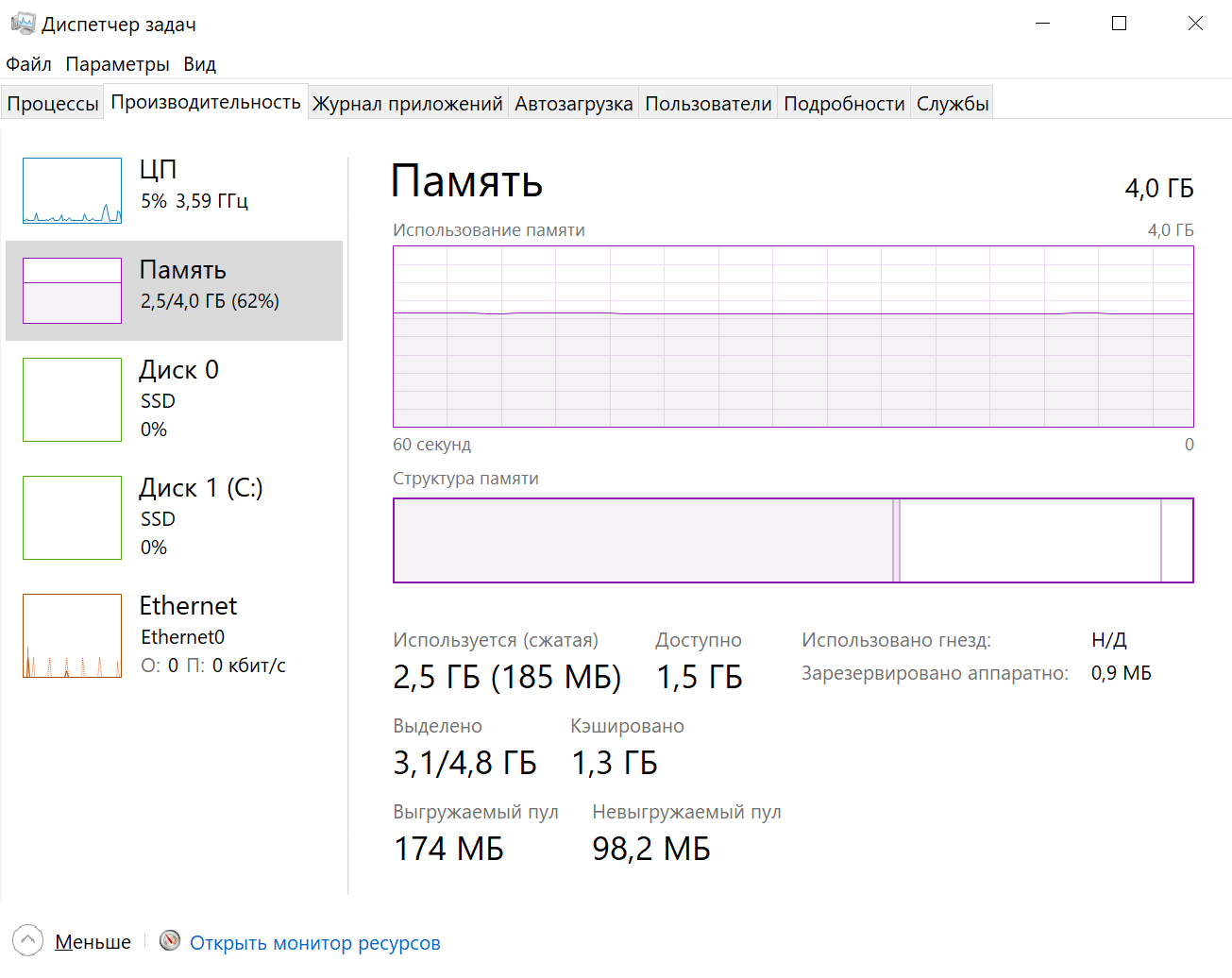Click the Меньше button label

pos(93,942)
